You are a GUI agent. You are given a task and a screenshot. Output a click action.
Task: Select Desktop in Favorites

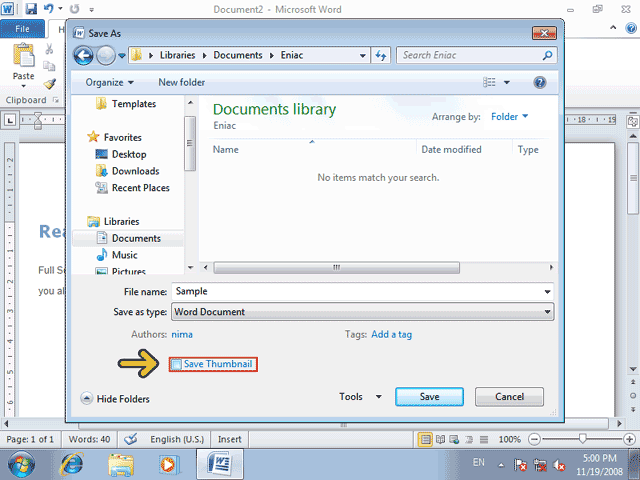121,154
